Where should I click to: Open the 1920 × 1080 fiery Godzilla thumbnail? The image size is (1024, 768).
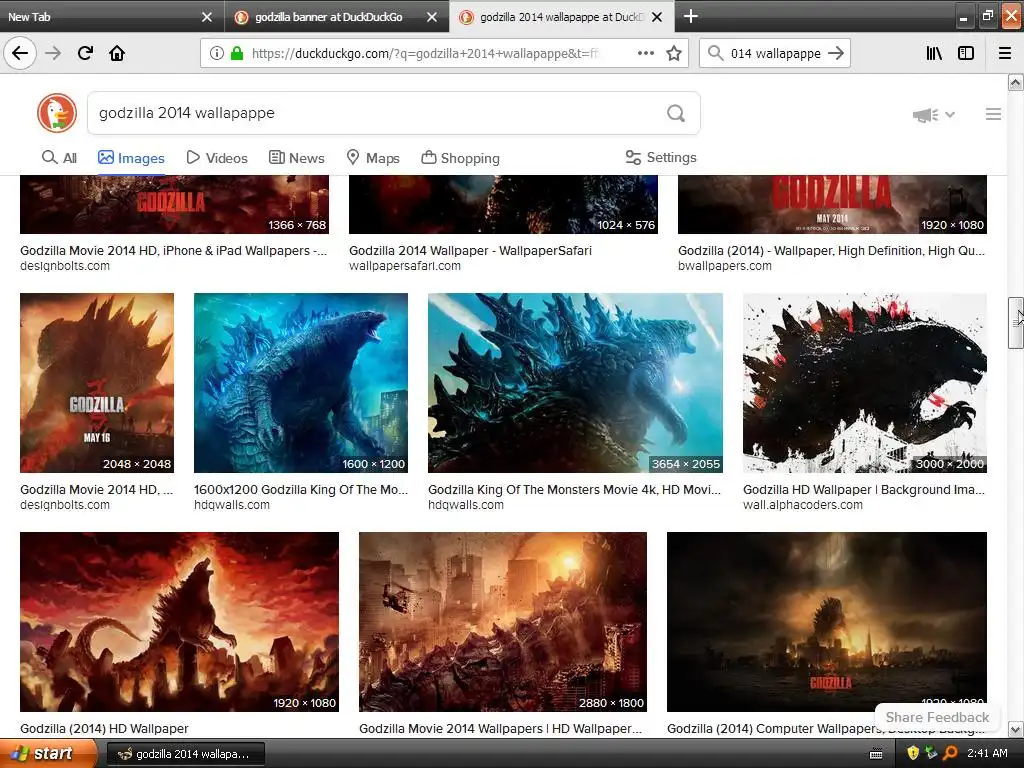click(179, 622)
